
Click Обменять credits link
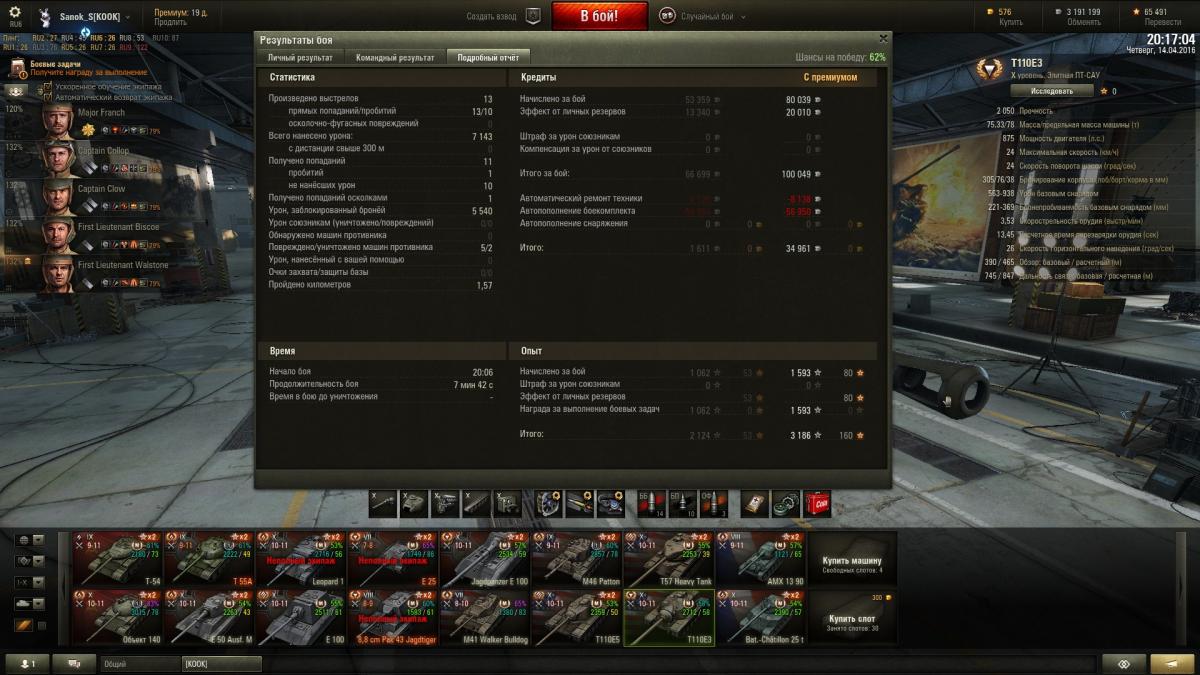(x=1083, y=22)
